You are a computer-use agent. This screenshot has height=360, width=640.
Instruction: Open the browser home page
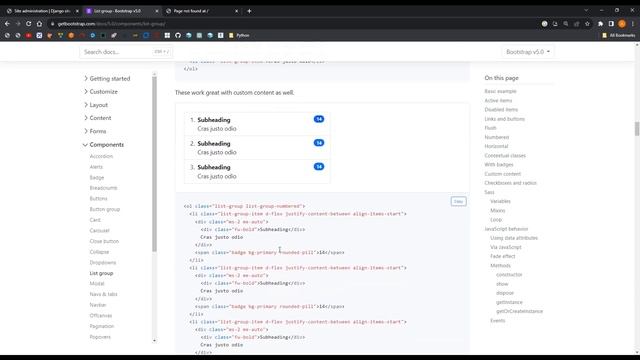click(39, 24)
